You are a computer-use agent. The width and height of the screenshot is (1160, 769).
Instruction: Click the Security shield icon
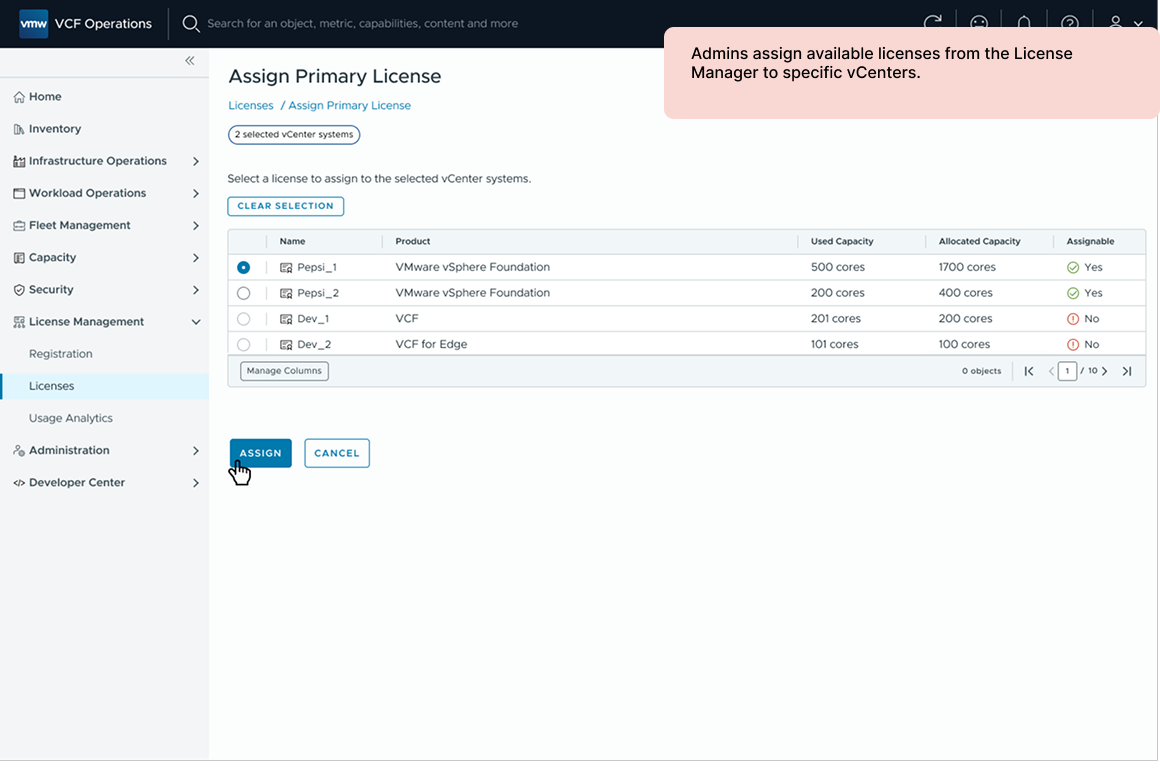pos(19,290)
